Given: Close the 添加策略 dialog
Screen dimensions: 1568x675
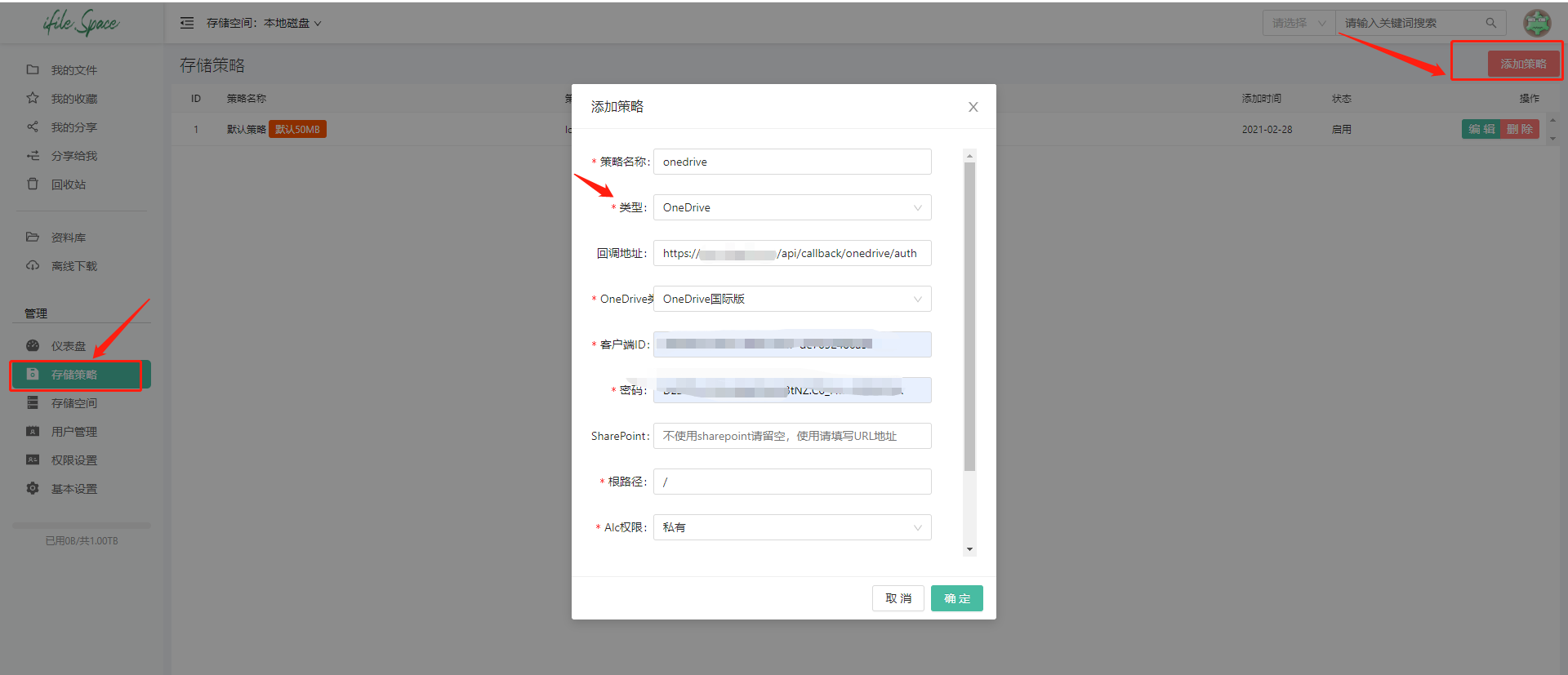Looking at the screenshot, I should pyautogui.click(x=973, y=107).
